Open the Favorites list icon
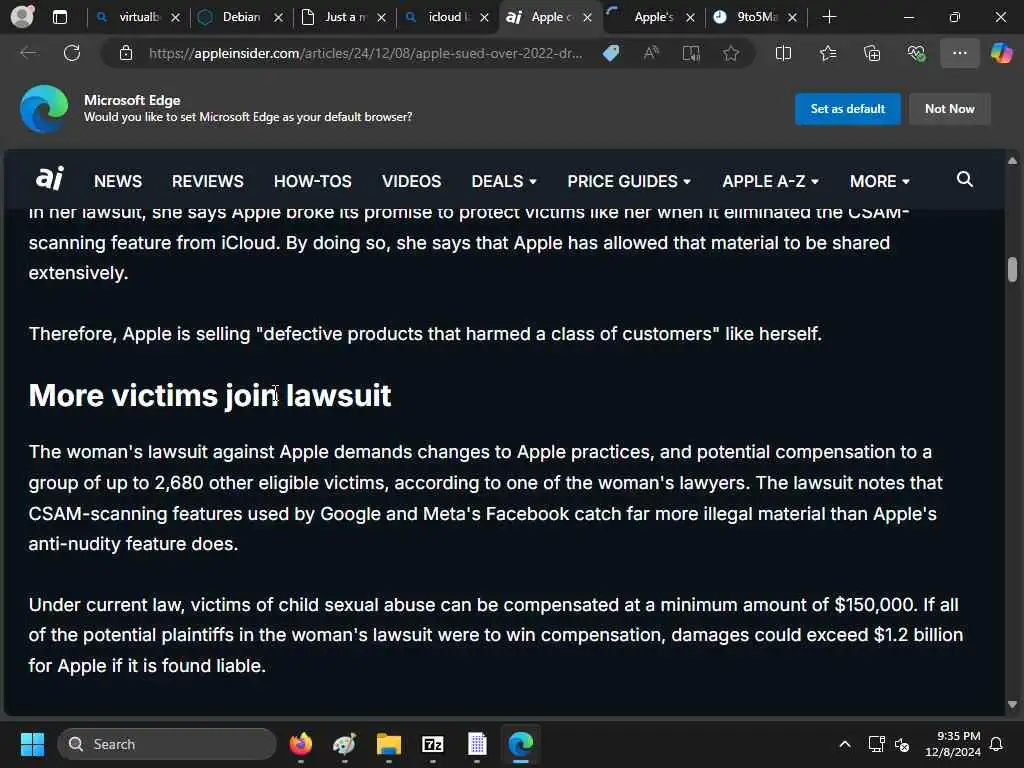Image resolution: width=1024 pixels, height=768 pixels. tap(827, 53)
